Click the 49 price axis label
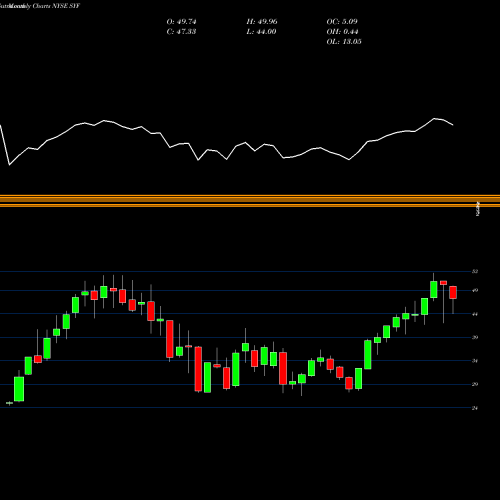 point(475,290)
